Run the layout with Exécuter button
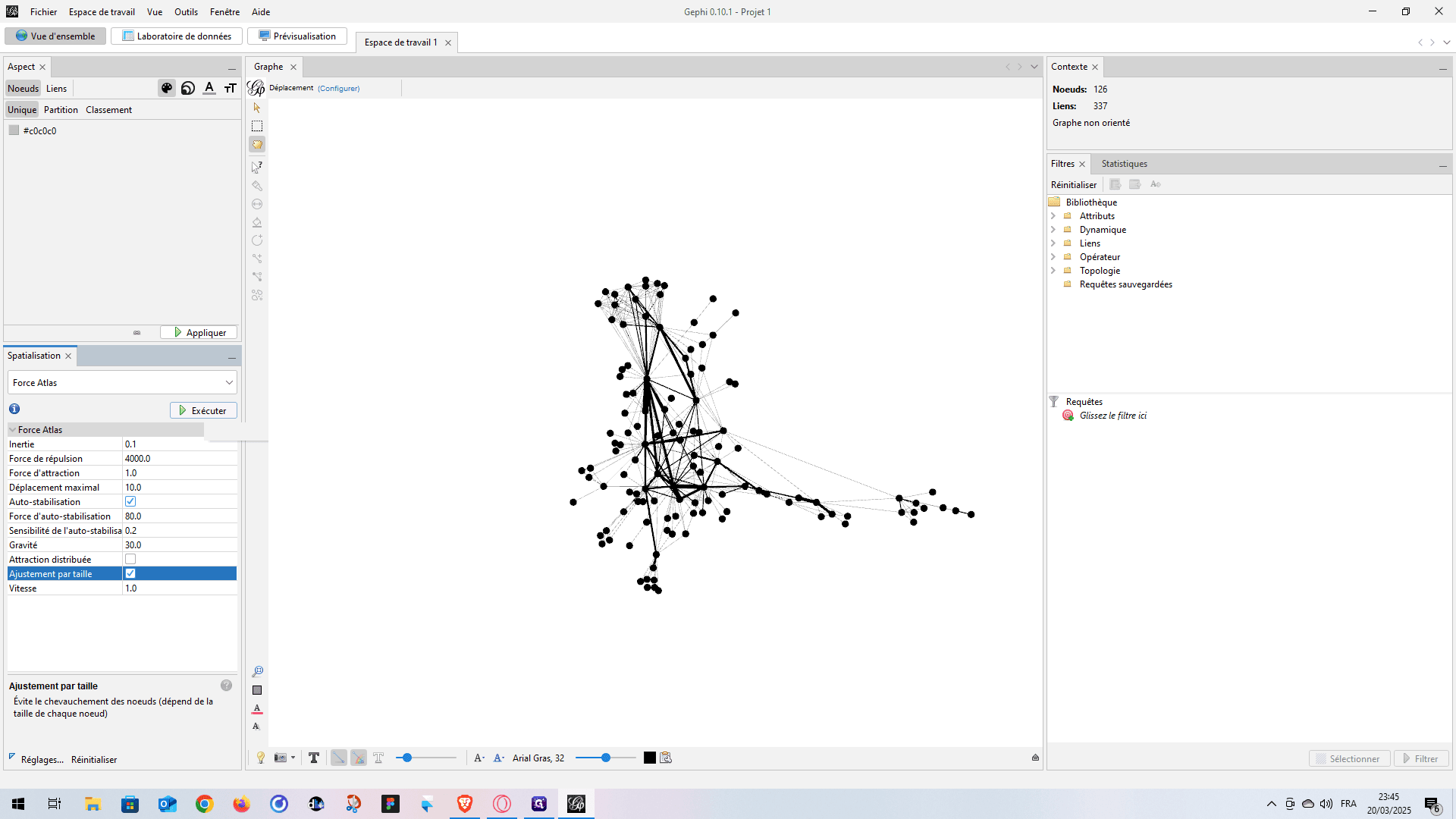Image resolution: width=1456 pixels, height=819 pixels. pos(203,410)
